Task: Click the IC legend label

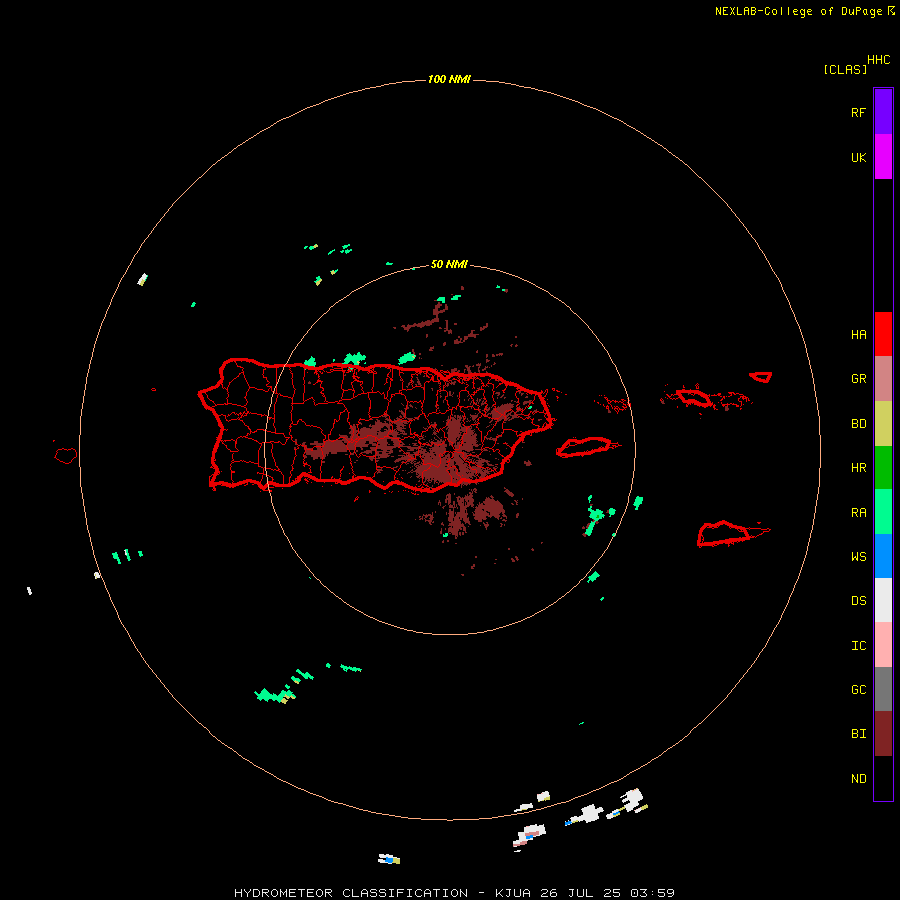Action: point(858,646)
